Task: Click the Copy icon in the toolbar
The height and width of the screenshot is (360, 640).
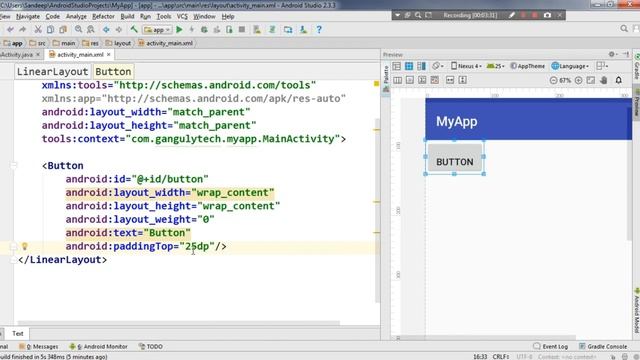Action: coord(50,29)
